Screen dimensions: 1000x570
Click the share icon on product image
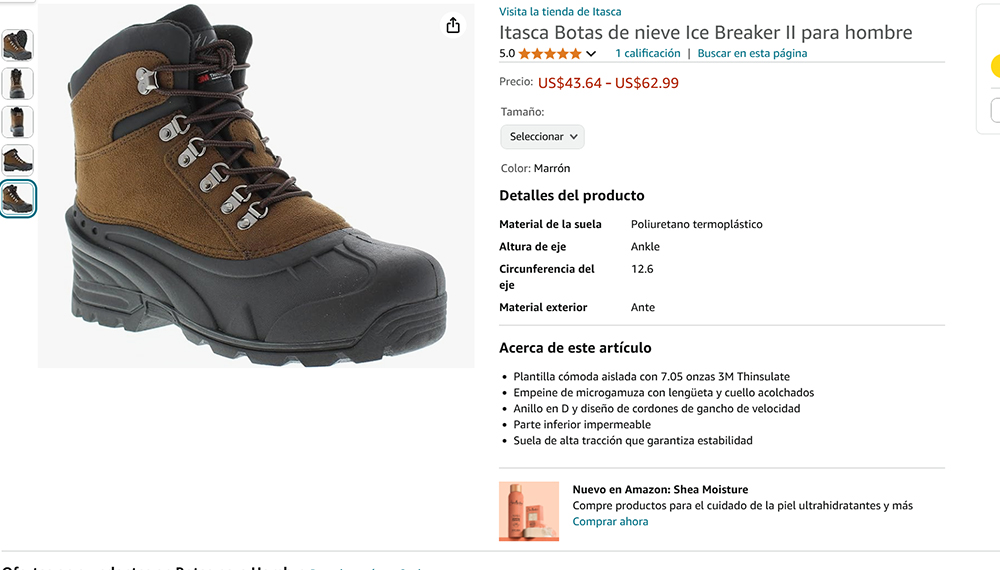point(453,25)
